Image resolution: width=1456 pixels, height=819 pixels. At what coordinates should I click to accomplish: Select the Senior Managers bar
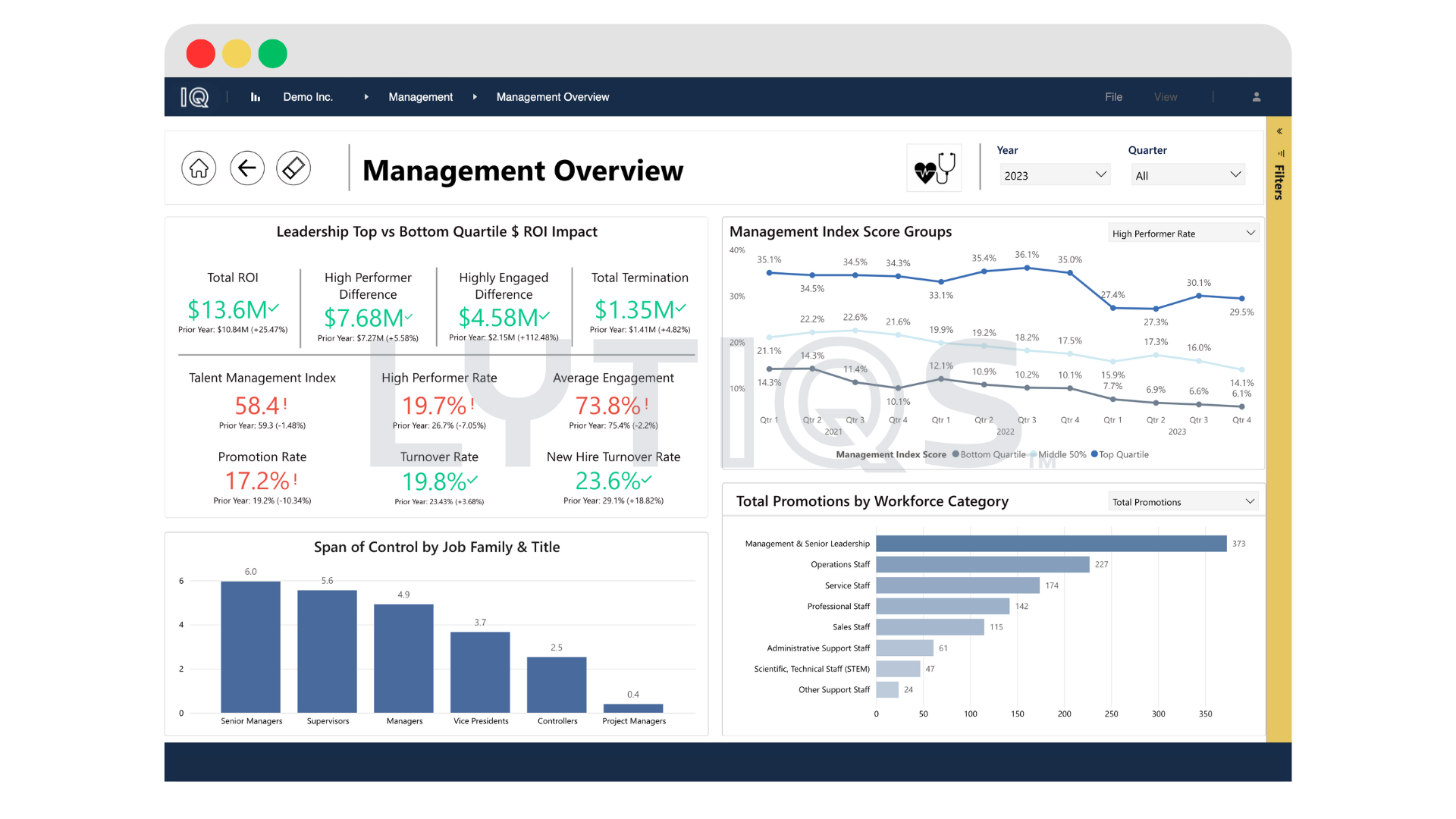coord(251,646)
